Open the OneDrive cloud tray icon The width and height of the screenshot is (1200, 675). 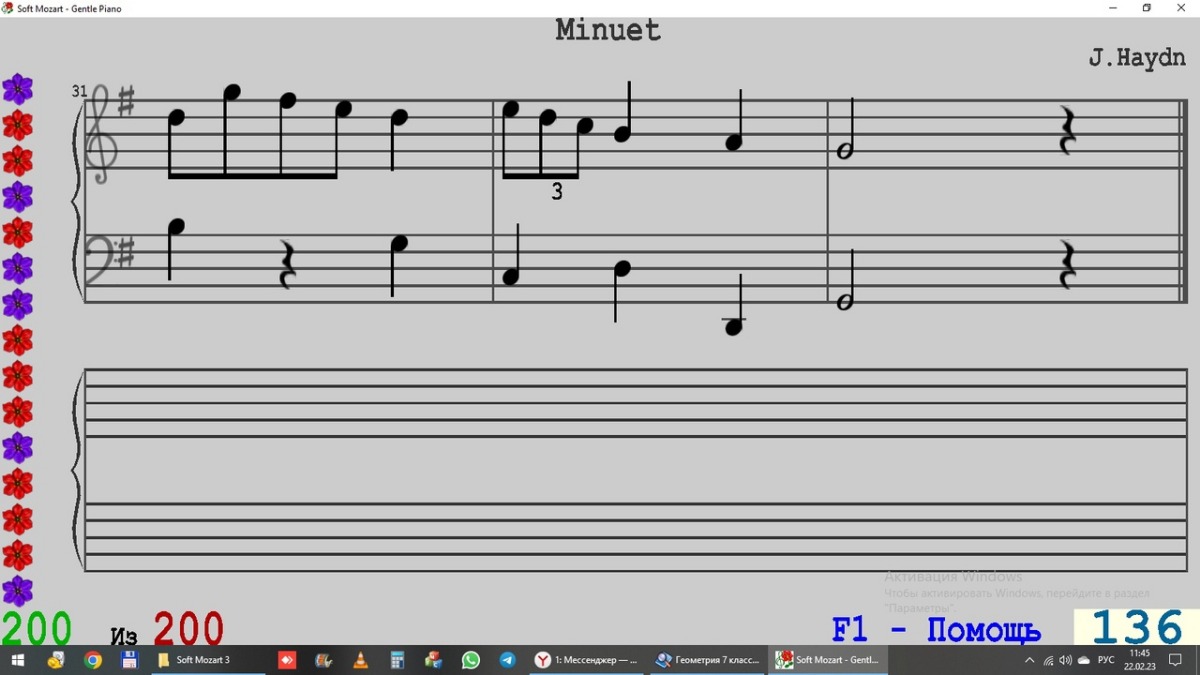(x=1083, y=660)
